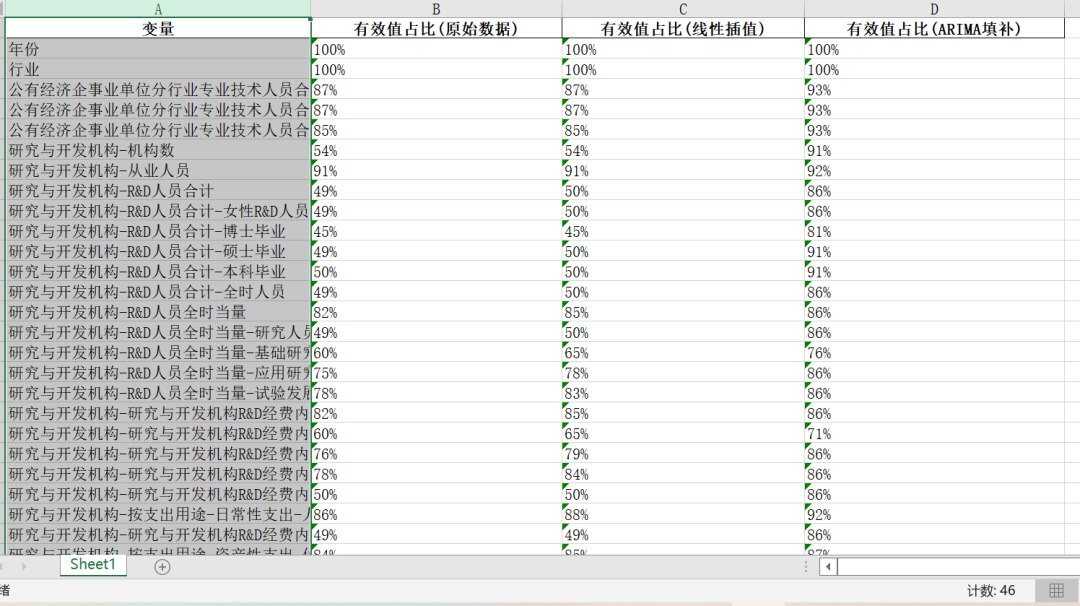Image resolution: width=1080 pixels, height=606 pixels.
Task: Click 91% in column C of 从业人员 row
Action: (x=683, y=171)
